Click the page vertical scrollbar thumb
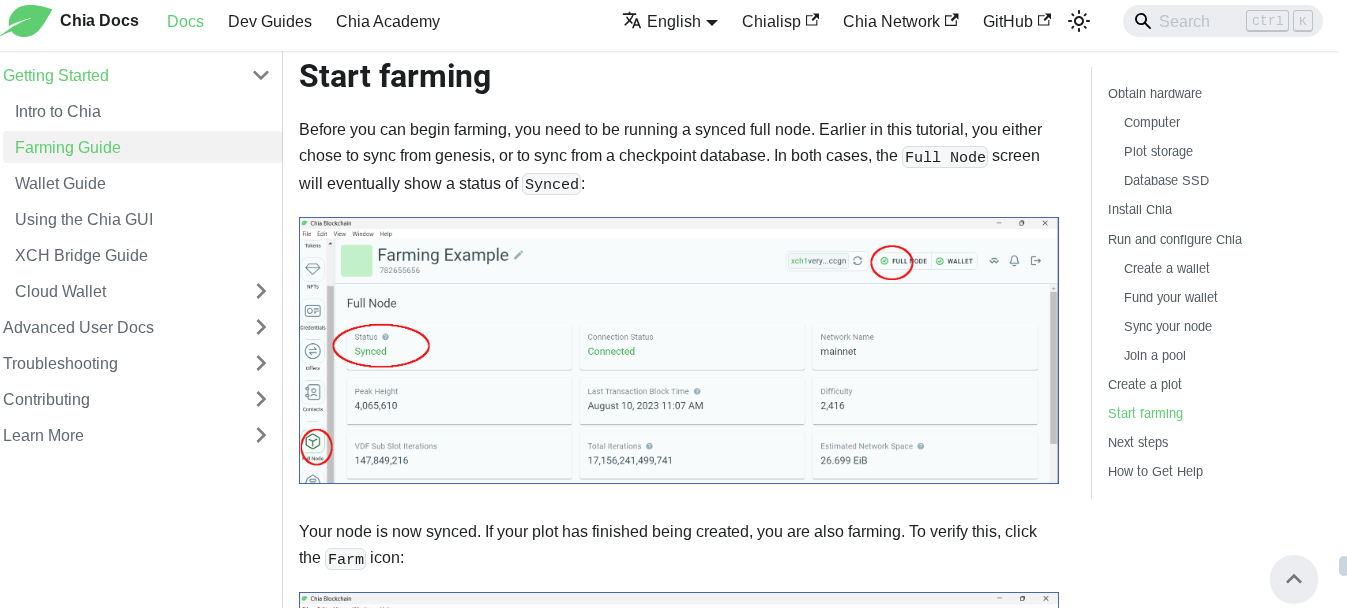This screenshot has height=608, width=1347. pyautogui.click(x=1343, y=566)
